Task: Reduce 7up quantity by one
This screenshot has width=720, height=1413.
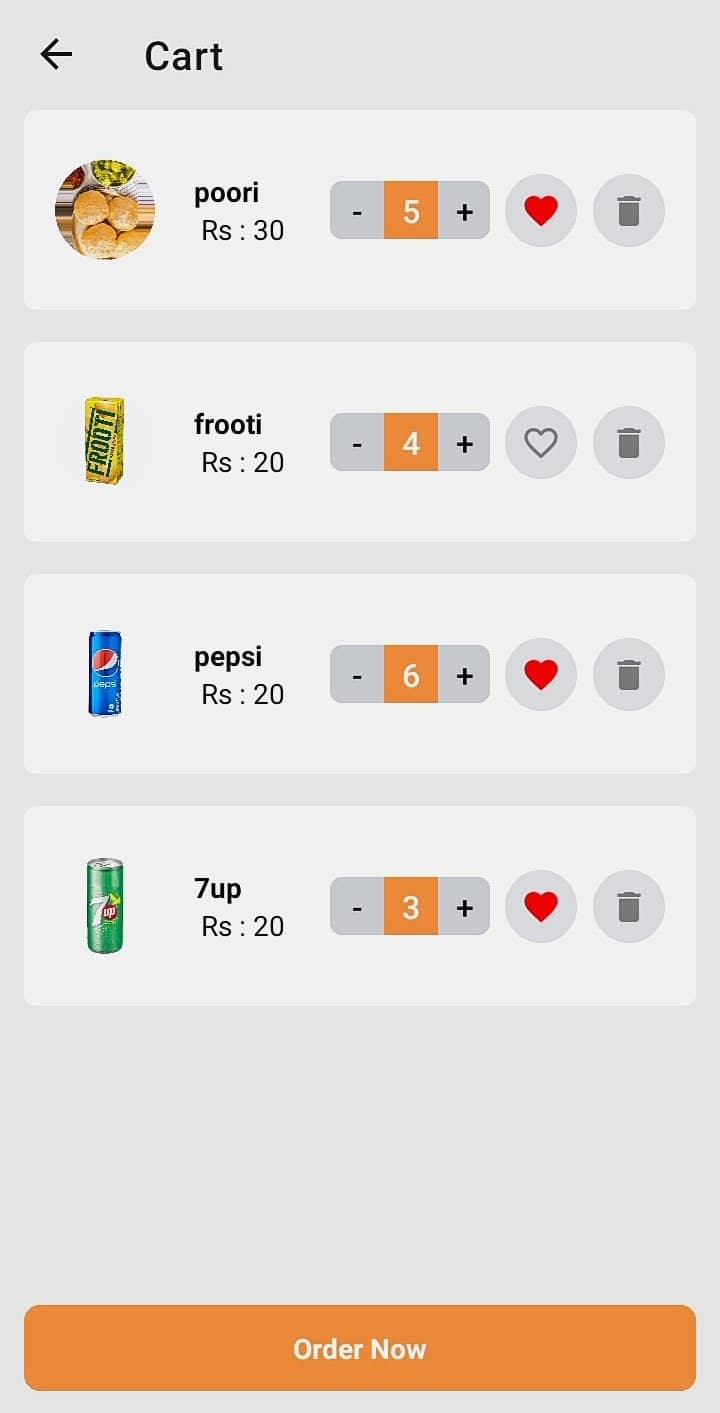Action: [357, 907]
